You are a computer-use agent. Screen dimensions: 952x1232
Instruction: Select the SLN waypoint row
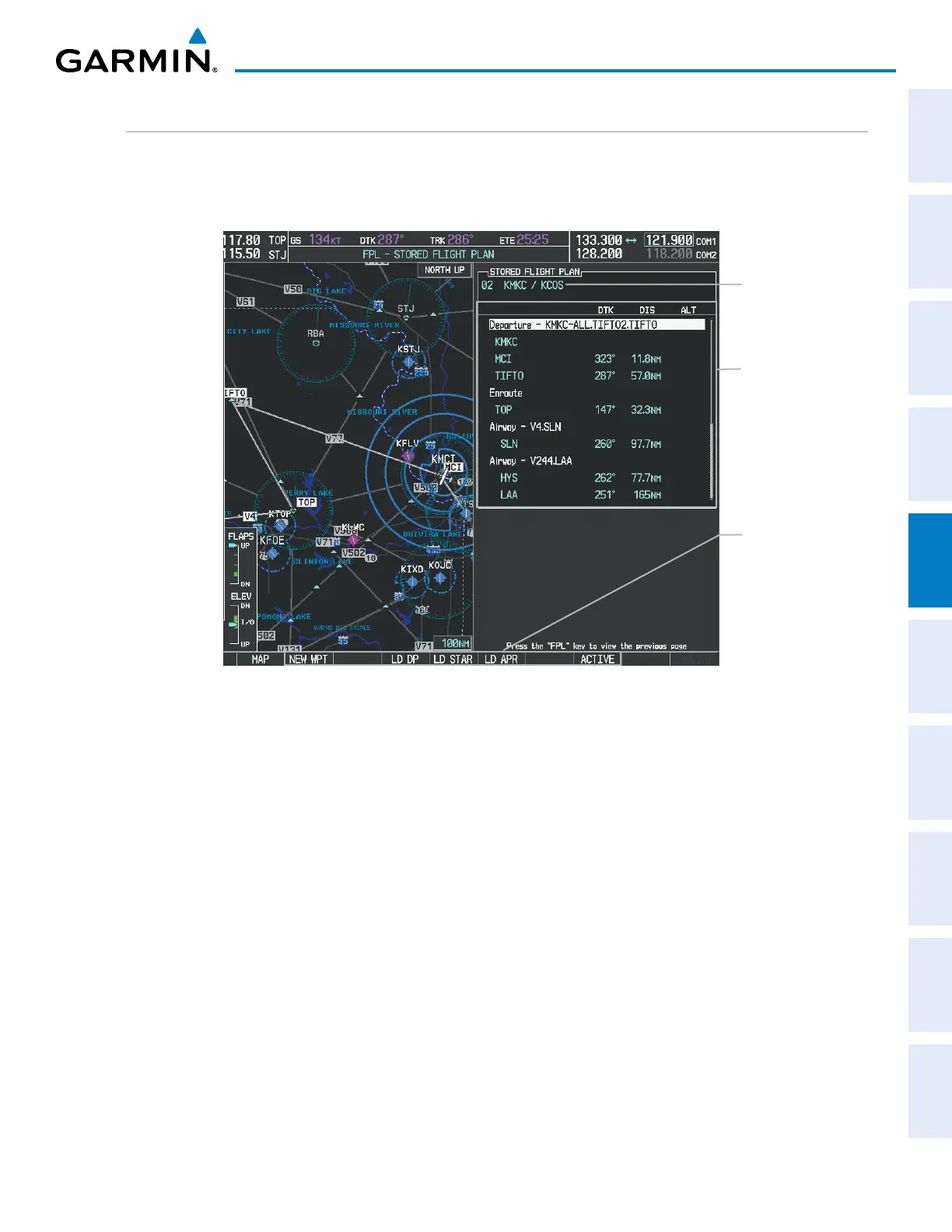[x=597, y=444]
